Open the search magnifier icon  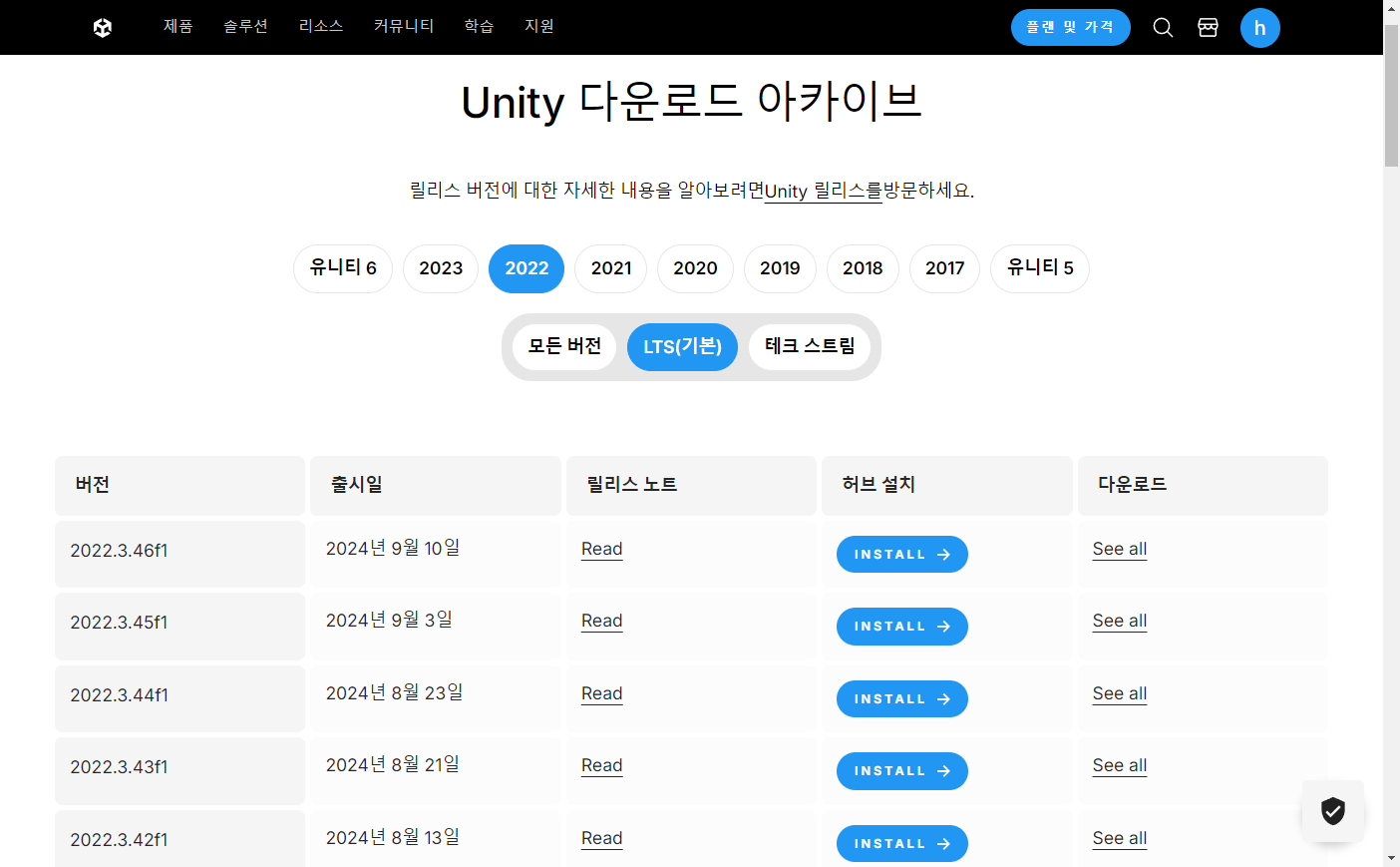[1163, 27]
